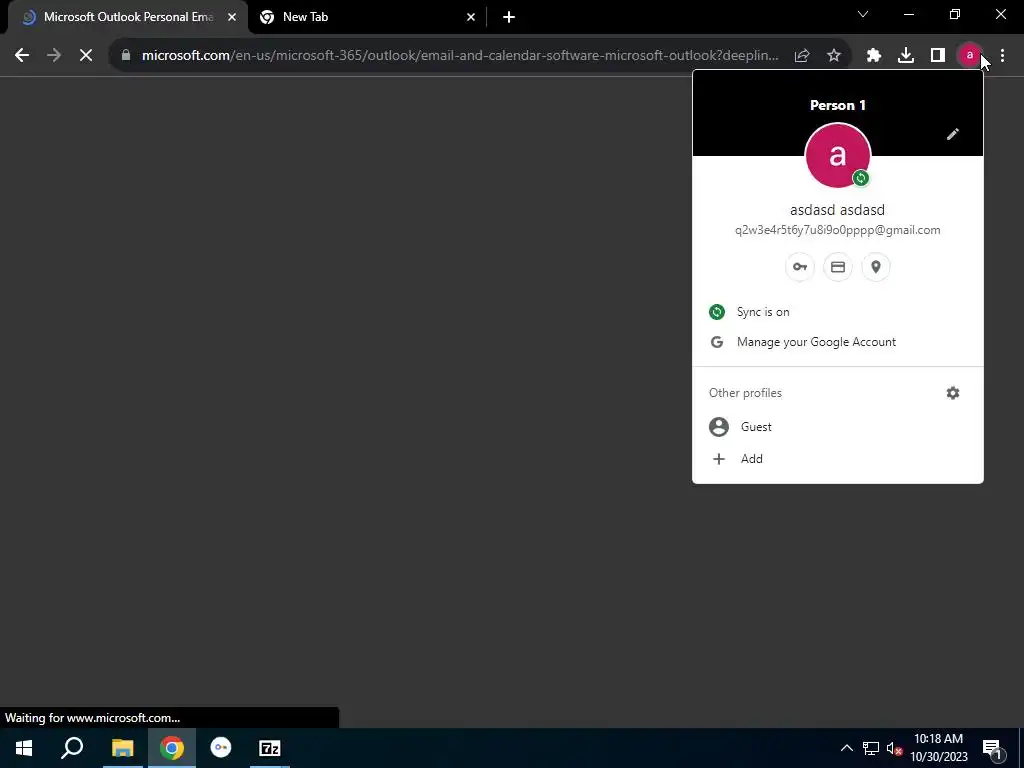Switch to Microsoft Outlook Personal Email tab
Viewport: 1024px width, 768px height.
click(x=128, y=17)
